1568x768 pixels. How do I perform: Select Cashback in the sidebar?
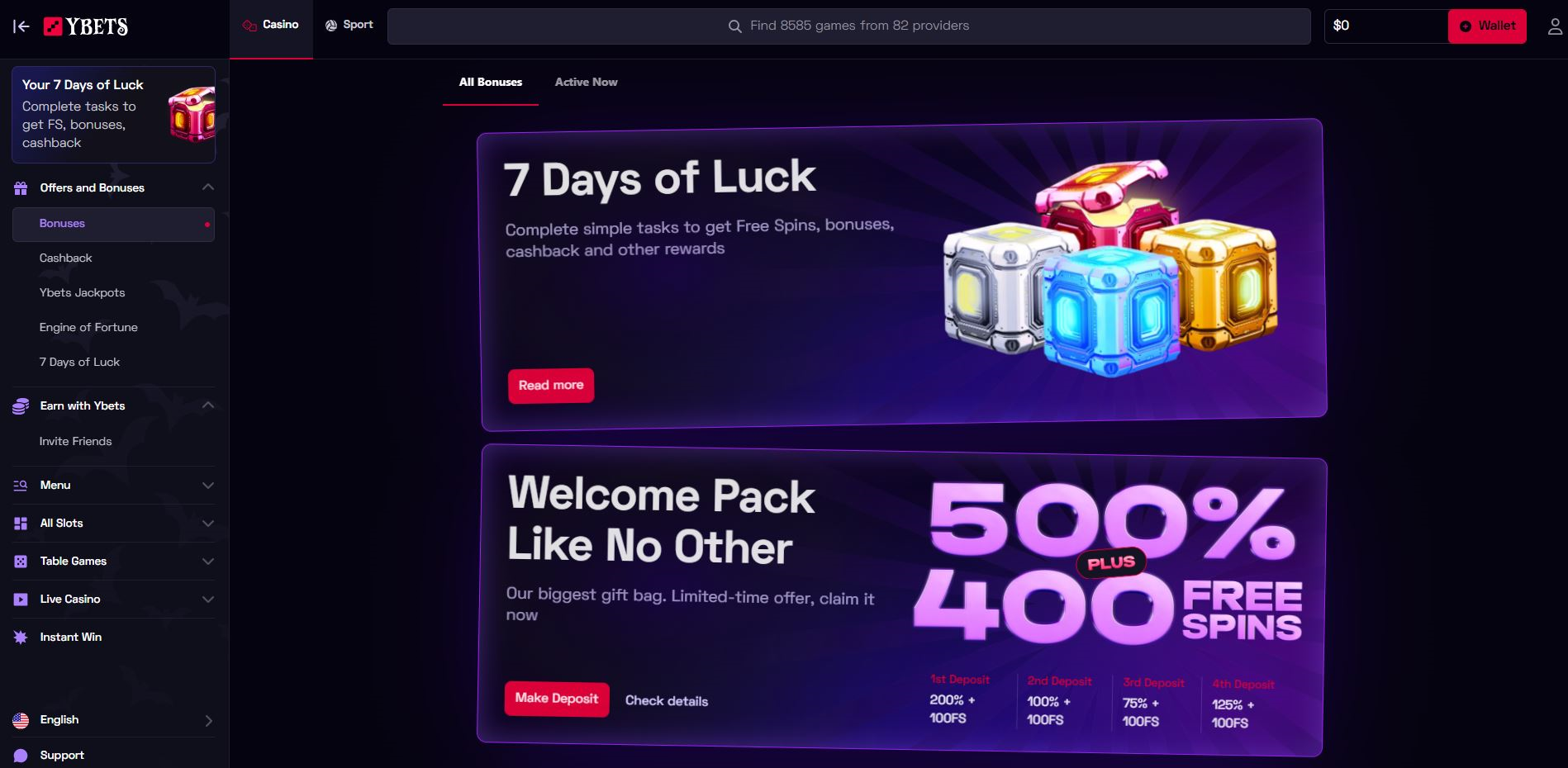[65, 258]
